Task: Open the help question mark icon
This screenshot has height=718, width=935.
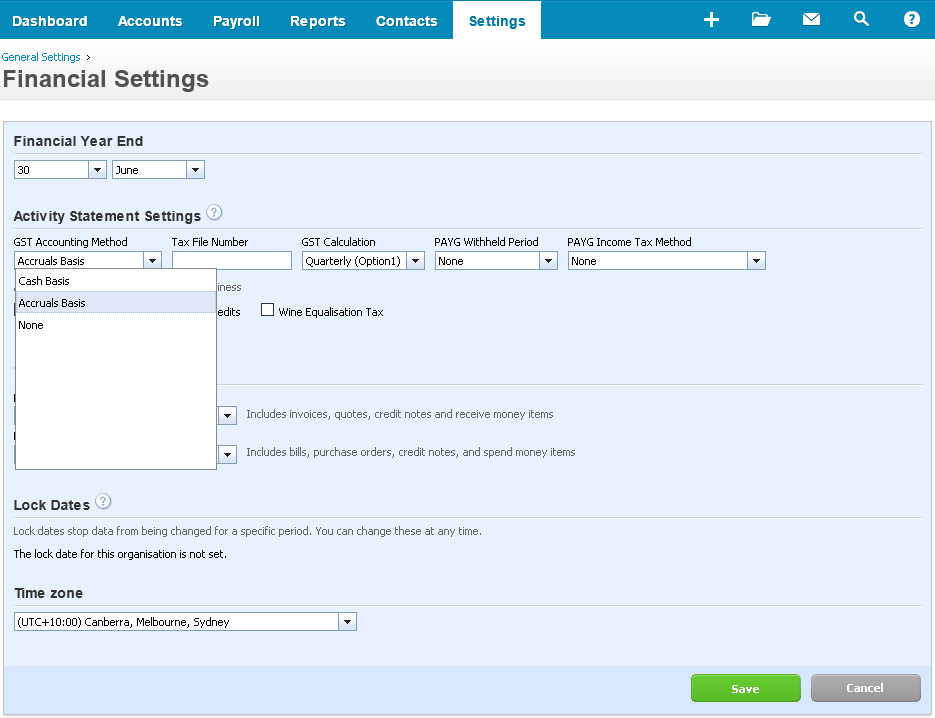Action: [911, 20]
